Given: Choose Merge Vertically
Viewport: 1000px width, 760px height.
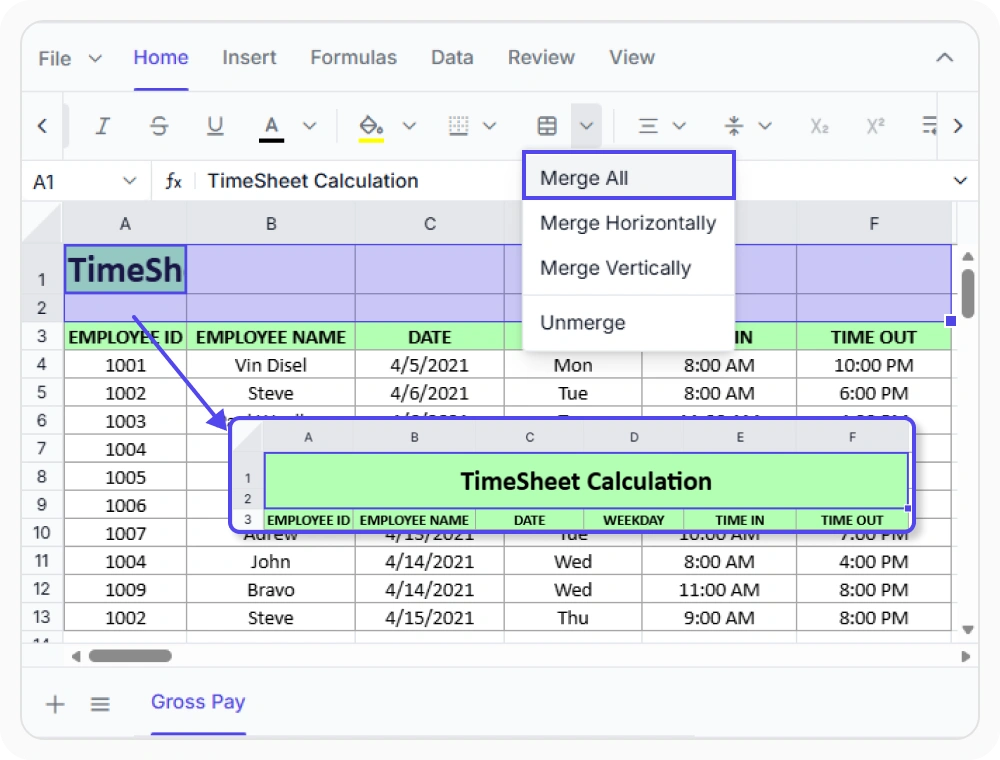Looking at the screenshot, I should [x=629, y=268].
